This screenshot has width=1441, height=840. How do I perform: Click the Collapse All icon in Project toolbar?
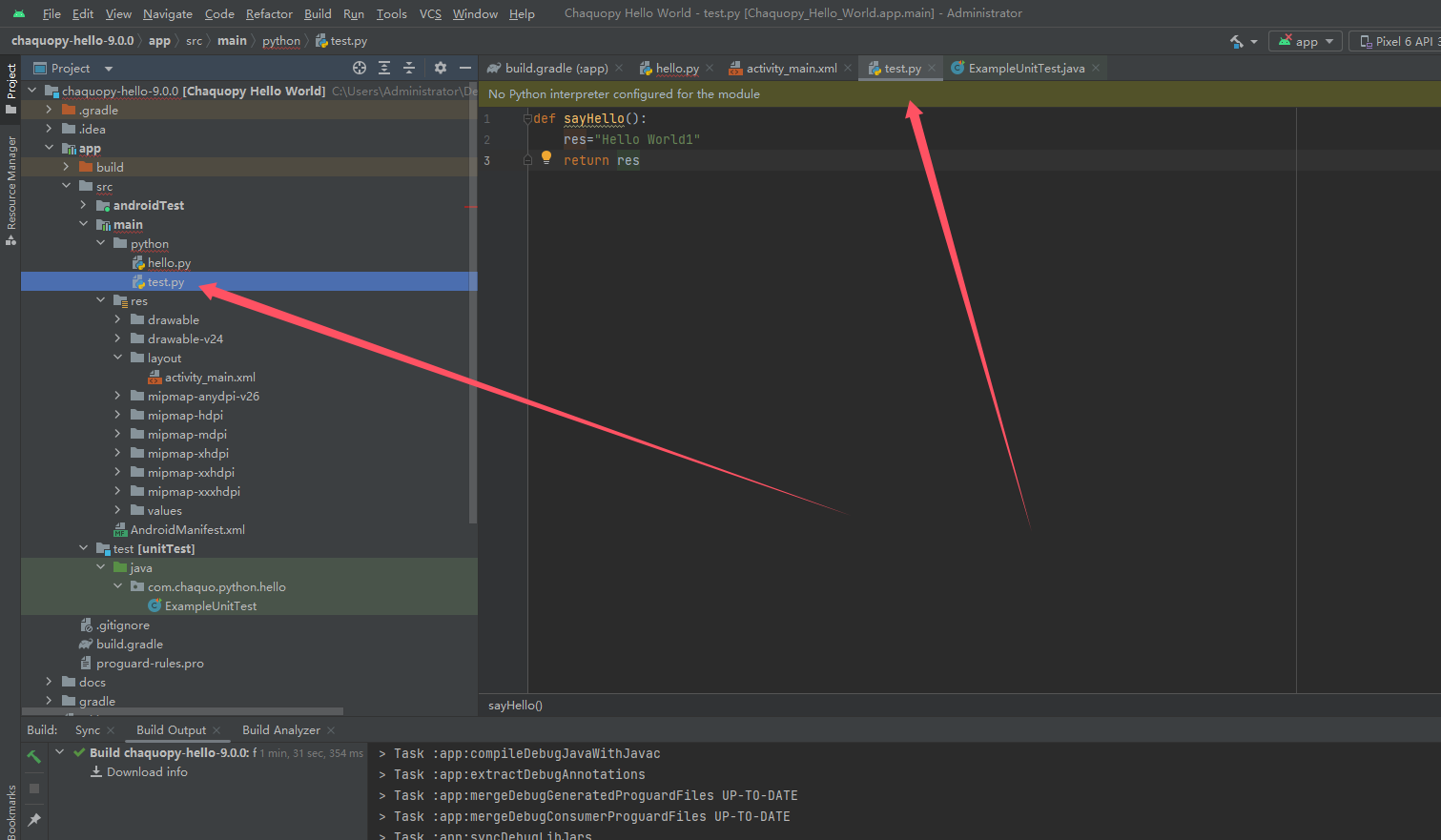[x=408, y=68]
